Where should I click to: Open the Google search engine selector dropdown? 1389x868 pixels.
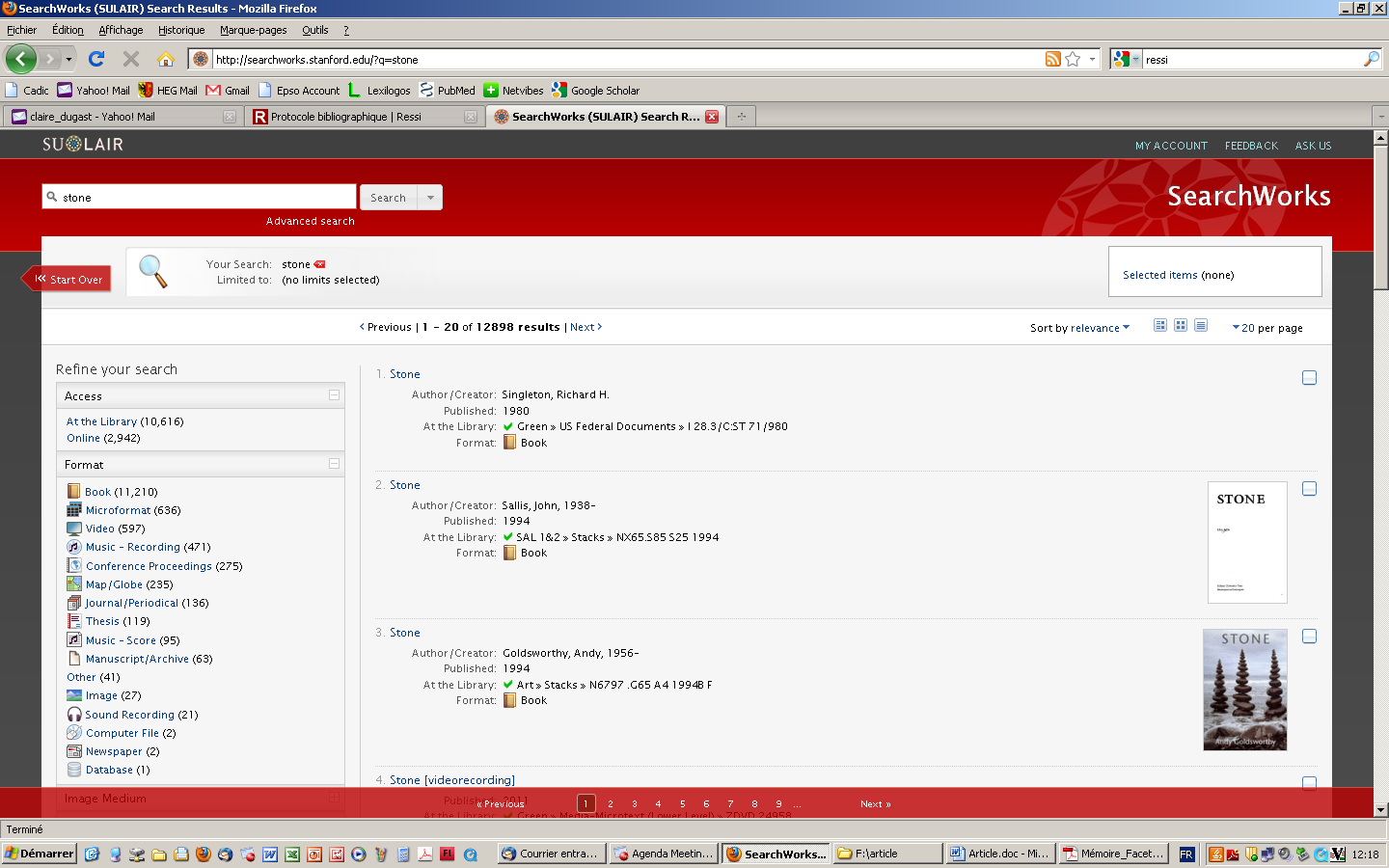click(x=1126, y=59)
